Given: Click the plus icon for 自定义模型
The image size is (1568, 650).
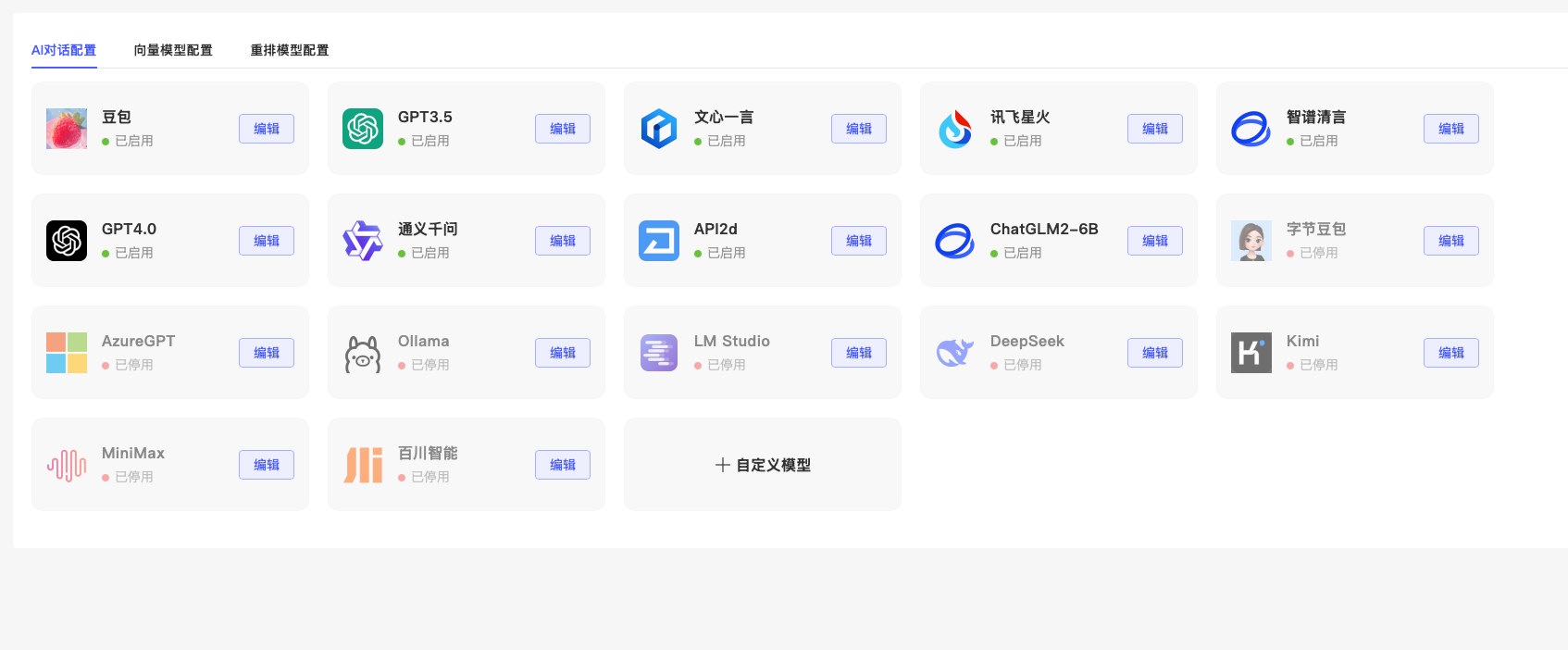Looking at the screenshot, I should click(723, 465).
